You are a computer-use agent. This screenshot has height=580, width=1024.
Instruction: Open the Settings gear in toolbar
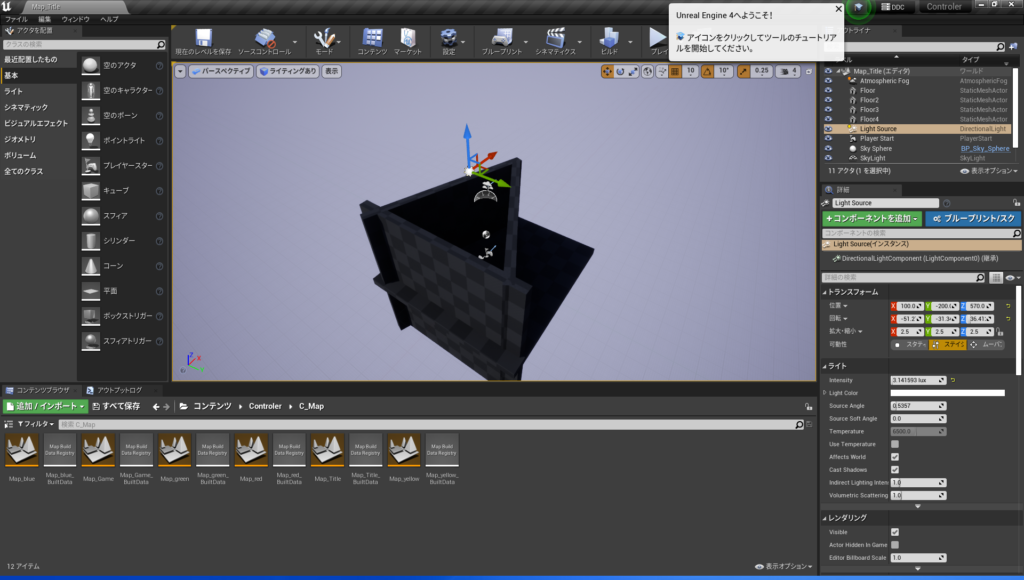449,40
